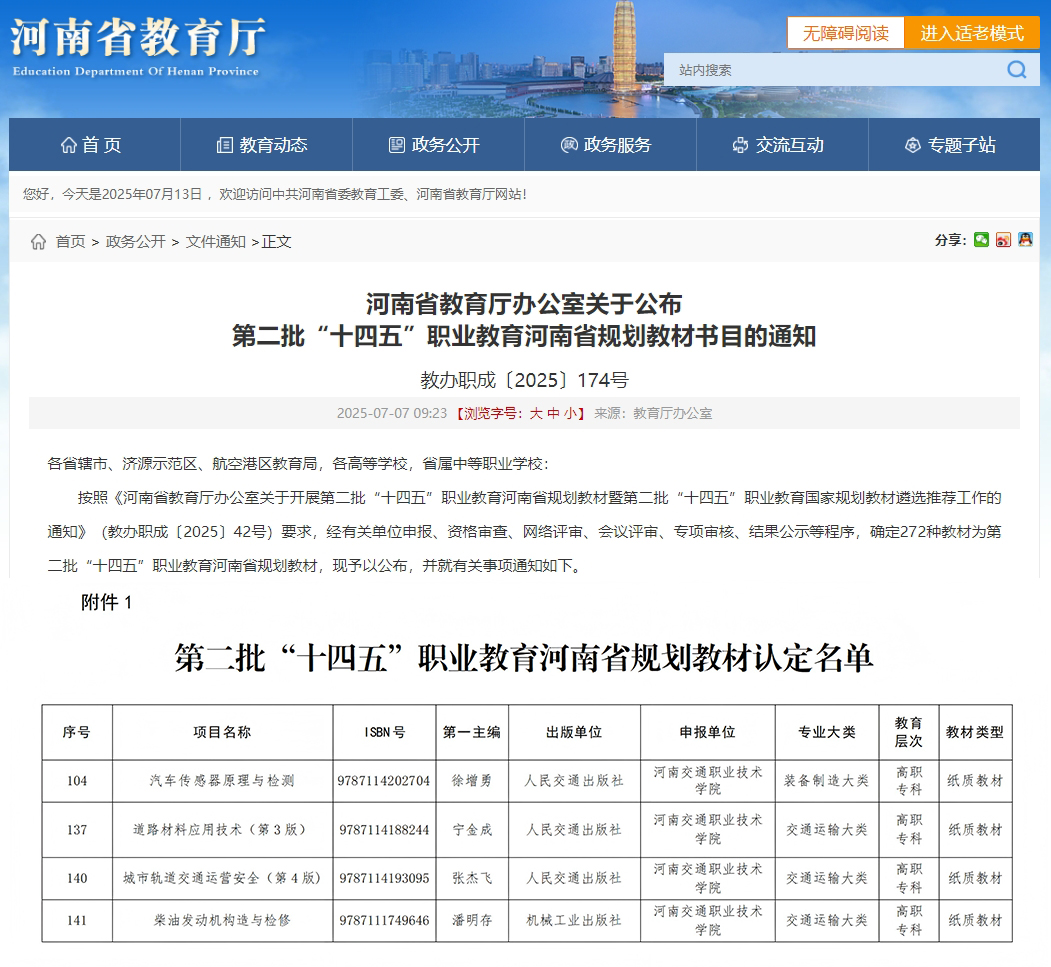Open 交流互动 navigation item
Viewport: 1051px width, 967px height.
tap(779, 145)
